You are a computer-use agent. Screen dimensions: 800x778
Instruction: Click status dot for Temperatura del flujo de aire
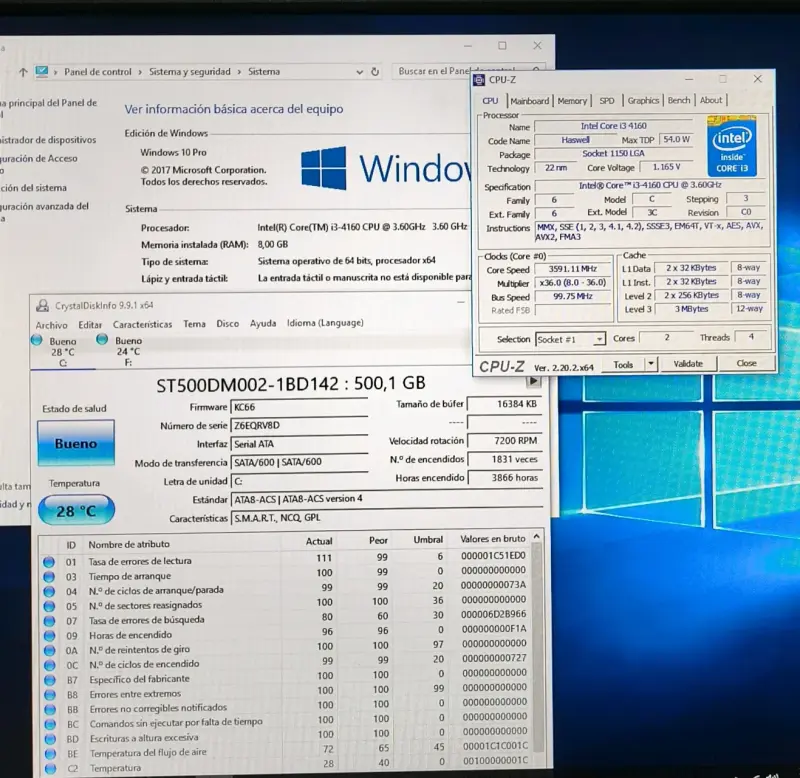click(x=51, y=754)
